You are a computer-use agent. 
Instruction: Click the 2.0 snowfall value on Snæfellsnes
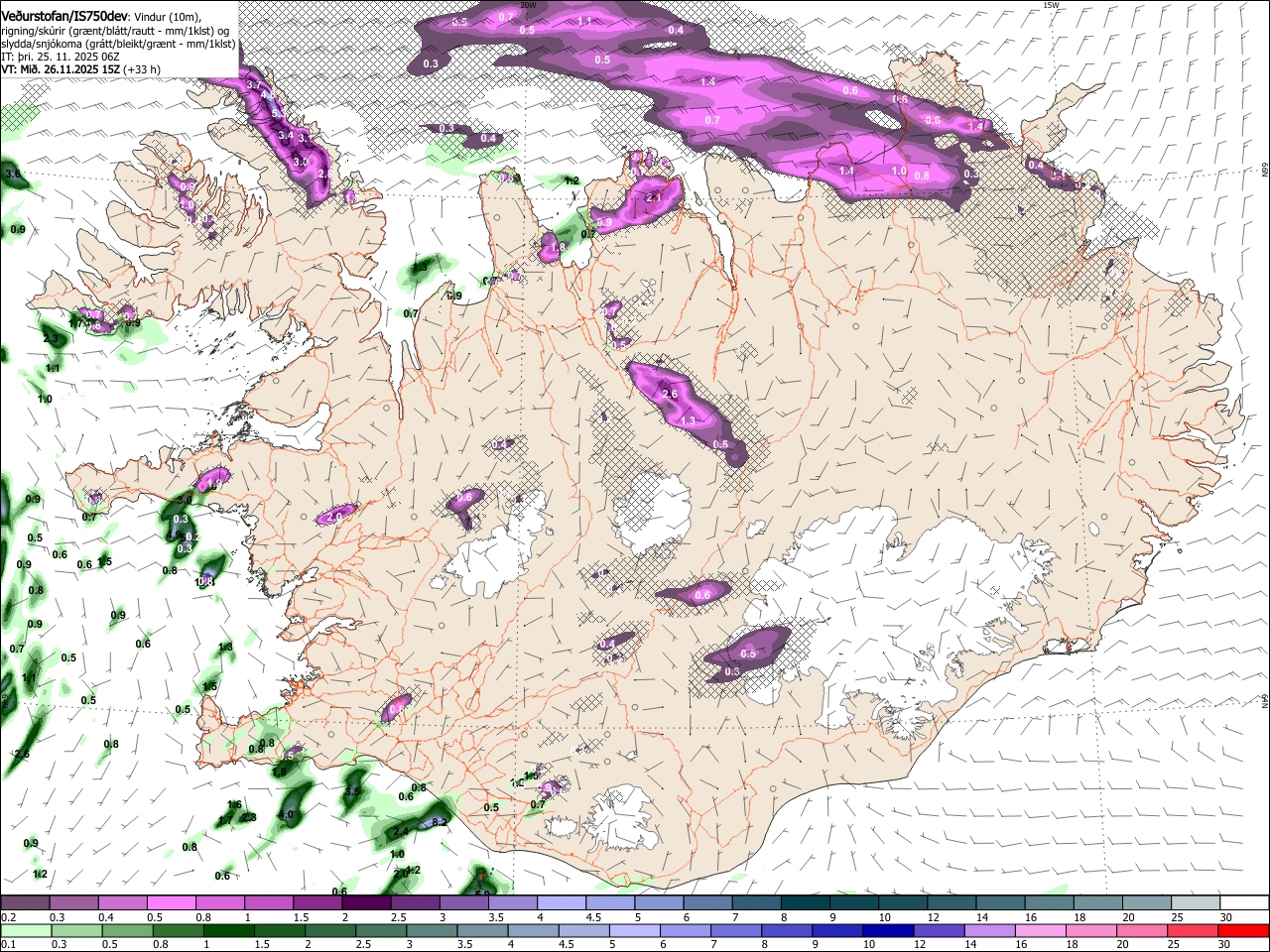coord(335,517)
